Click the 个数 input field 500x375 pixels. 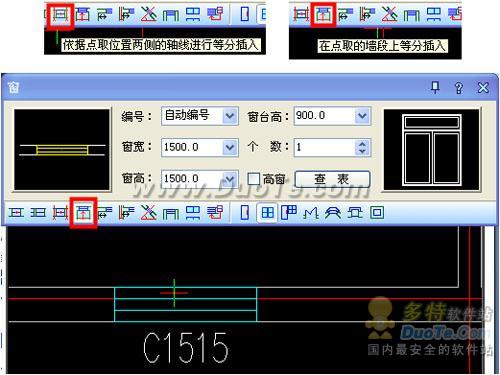click(x=325, y=147)
